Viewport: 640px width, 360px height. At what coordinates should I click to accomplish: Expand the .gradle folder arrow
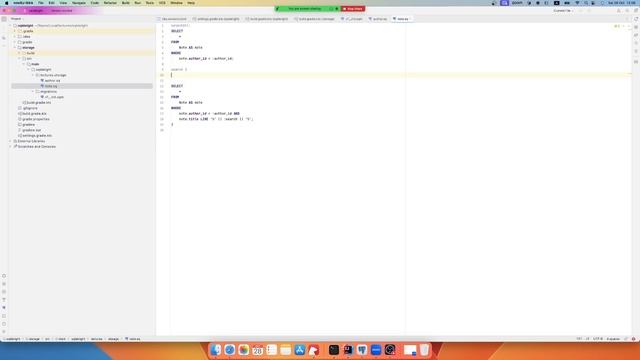pos(15,31)
